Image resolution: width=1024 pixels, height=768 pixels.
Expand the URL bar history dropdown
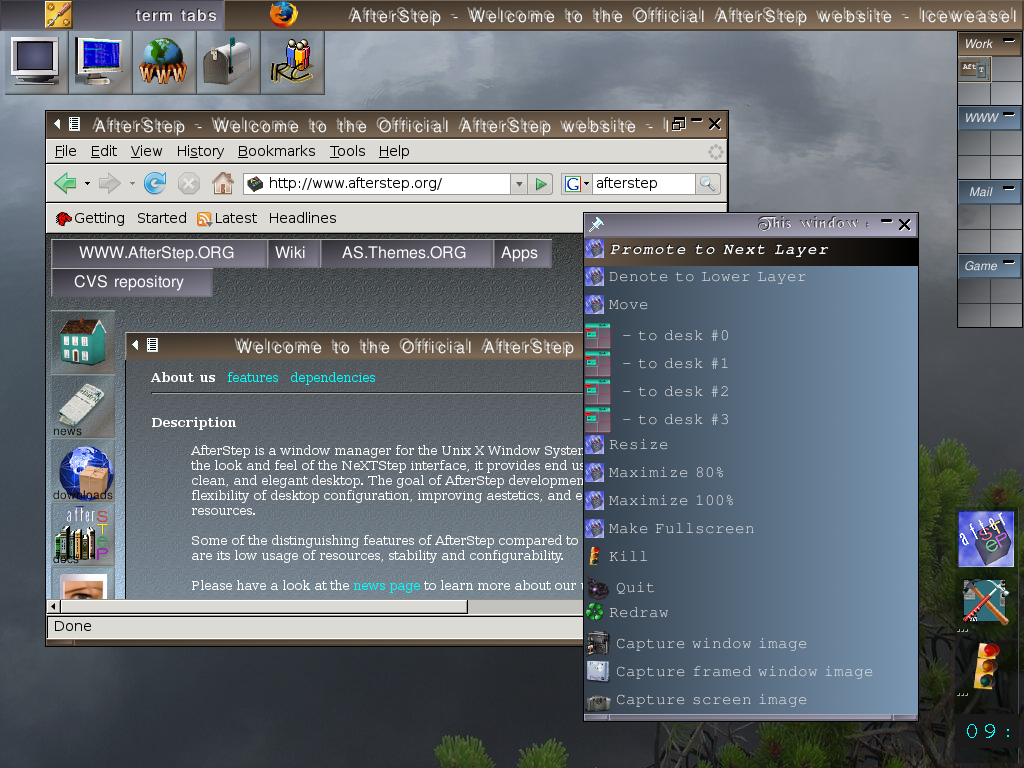pos(519,184)
